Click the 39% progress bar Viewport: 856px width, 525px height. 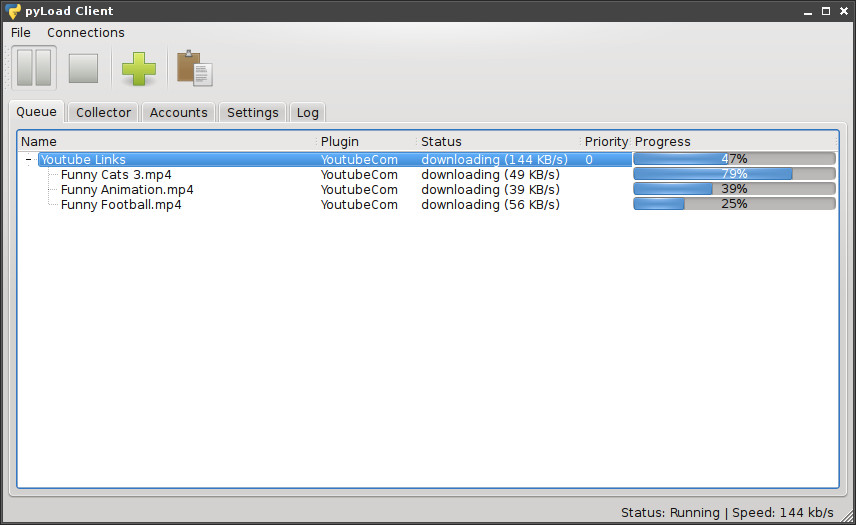pyautogui.click(x=734, y=189)
